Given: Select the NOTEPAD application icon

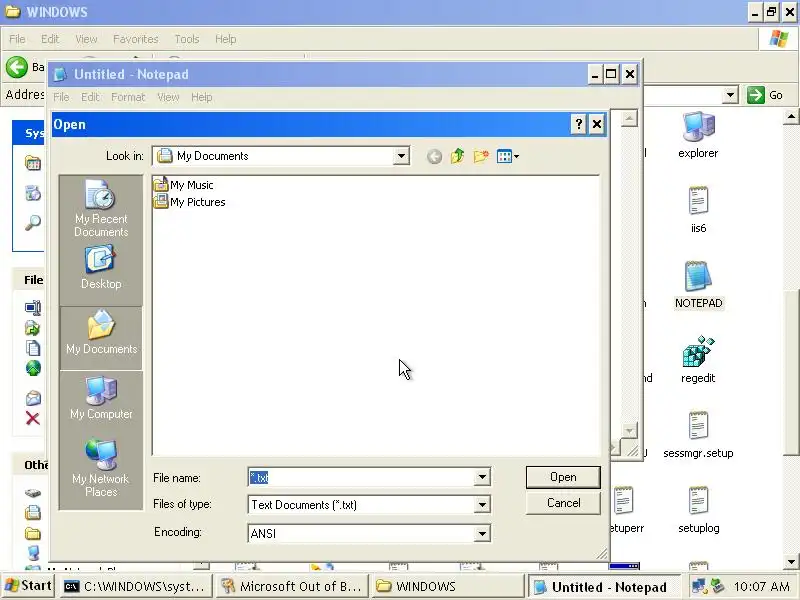Looking at the screenshot, I should point(698,285).
